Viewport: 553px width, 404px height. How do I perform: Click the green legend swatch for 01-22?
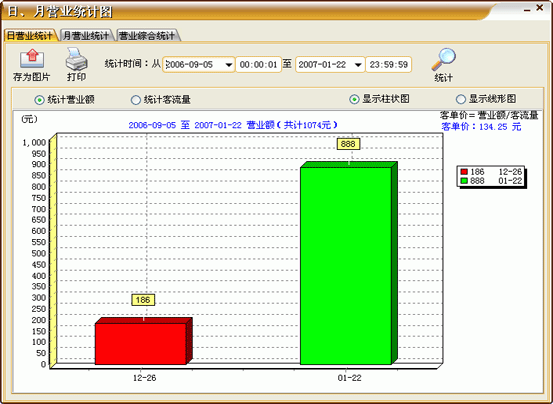[x=464, y=181]
